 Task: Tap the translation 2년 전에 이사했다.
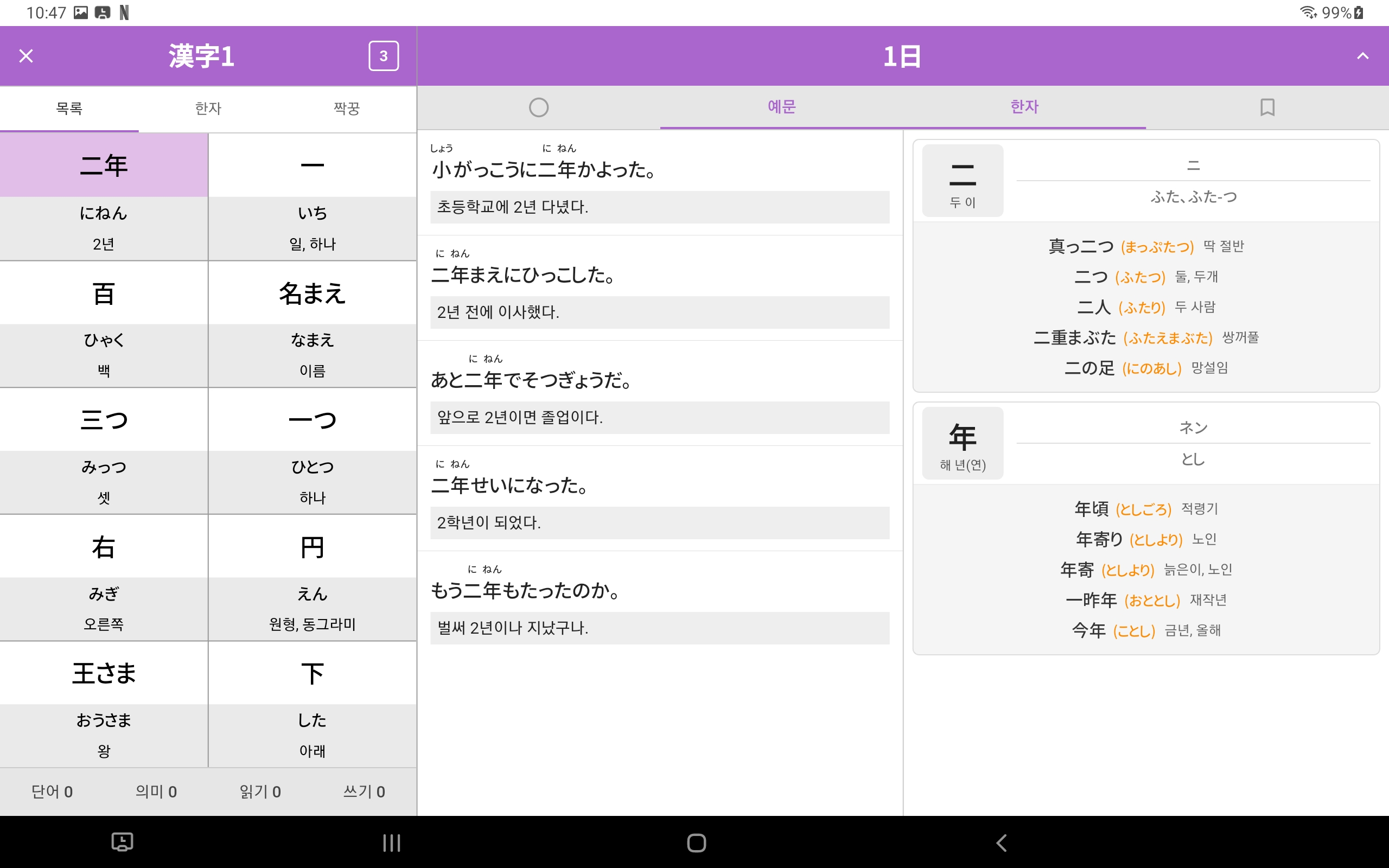click(x=660, y=312)
